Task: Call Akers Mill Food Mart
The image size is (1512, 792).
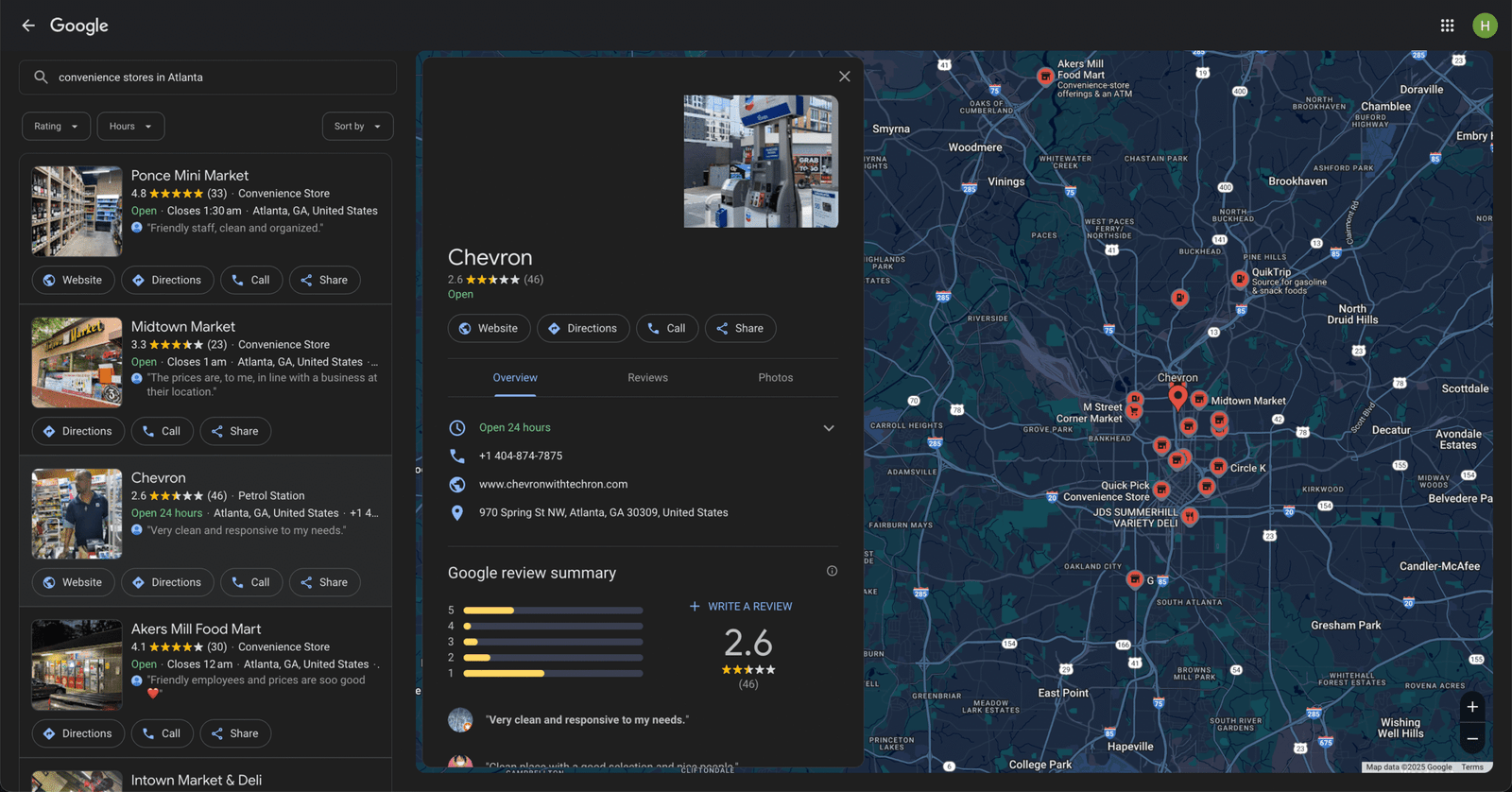Action: point(162,734)
